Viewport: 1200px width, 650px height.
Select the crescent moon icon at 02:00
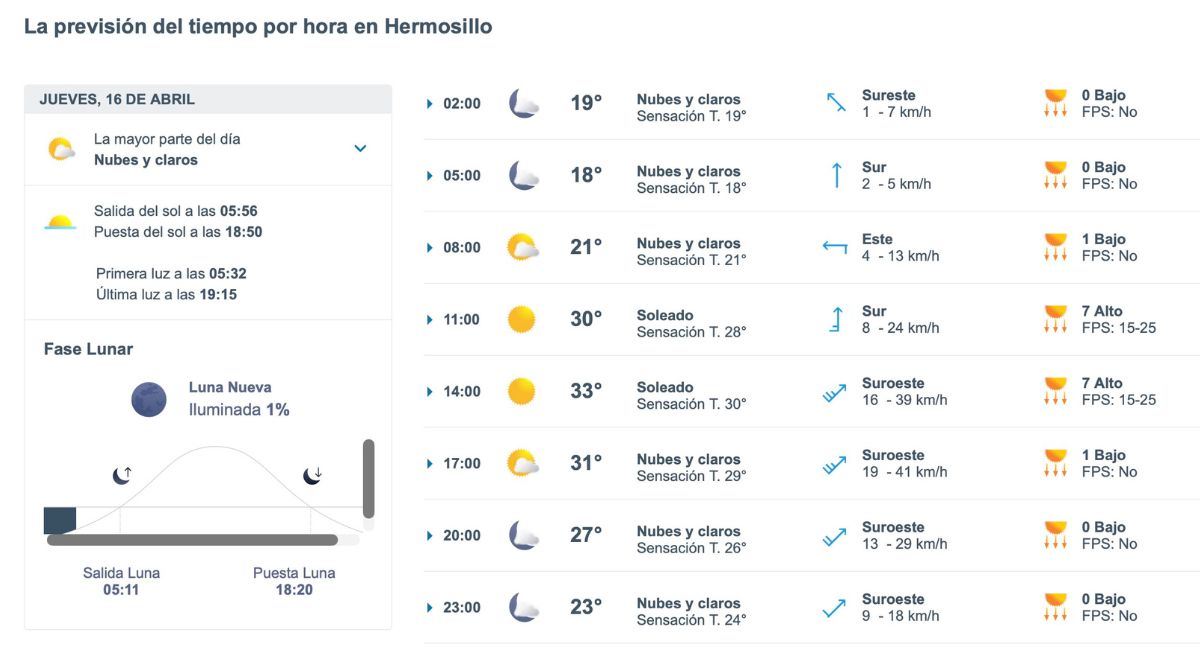[521, 102]
